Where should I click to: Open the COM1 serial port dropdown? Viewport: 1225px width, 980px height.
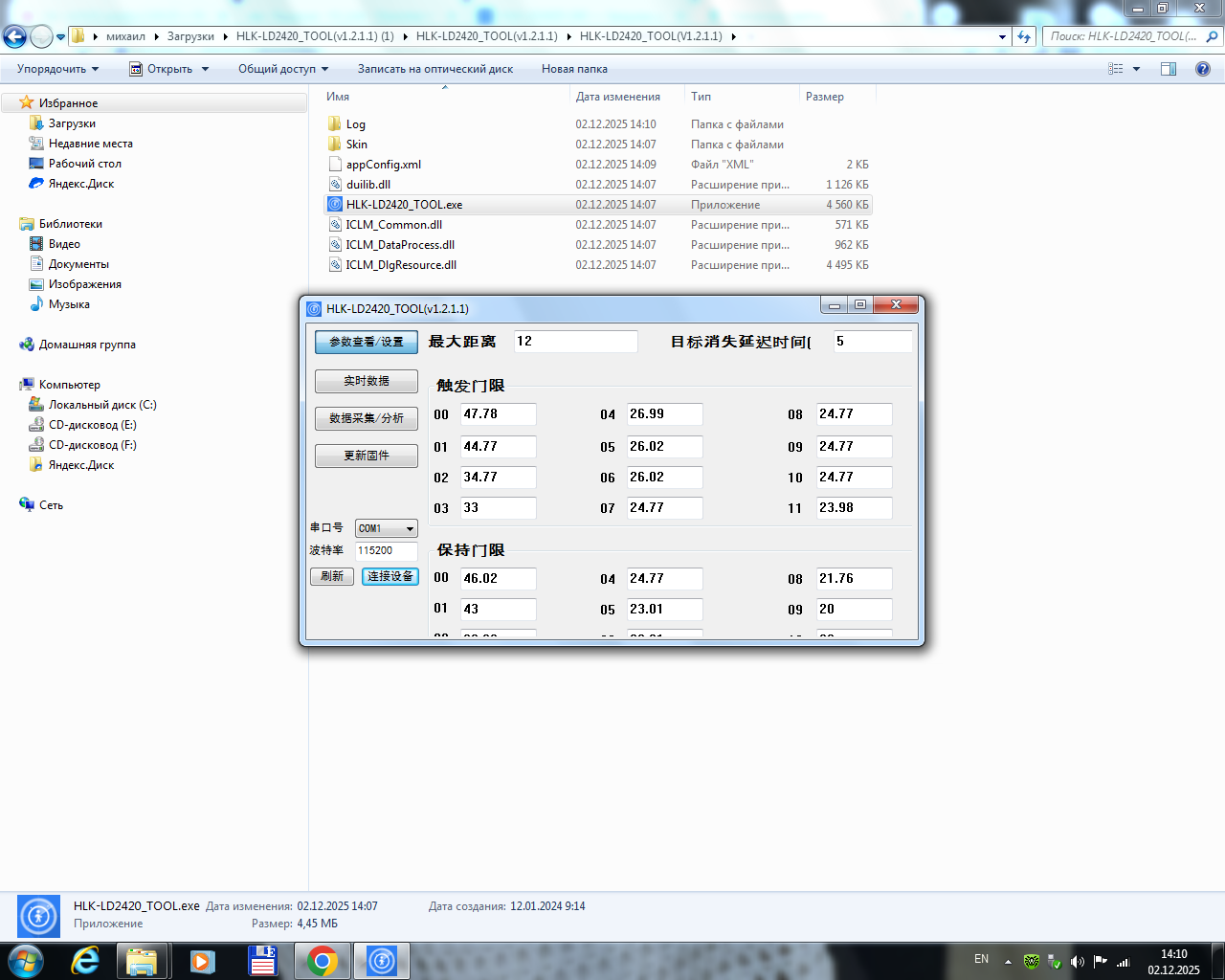point(410,529)
